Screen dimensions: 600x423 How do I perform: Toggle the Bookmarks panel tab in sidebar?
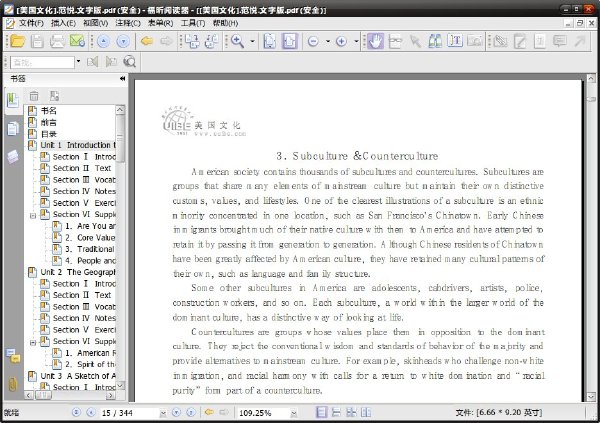[13, 100]
